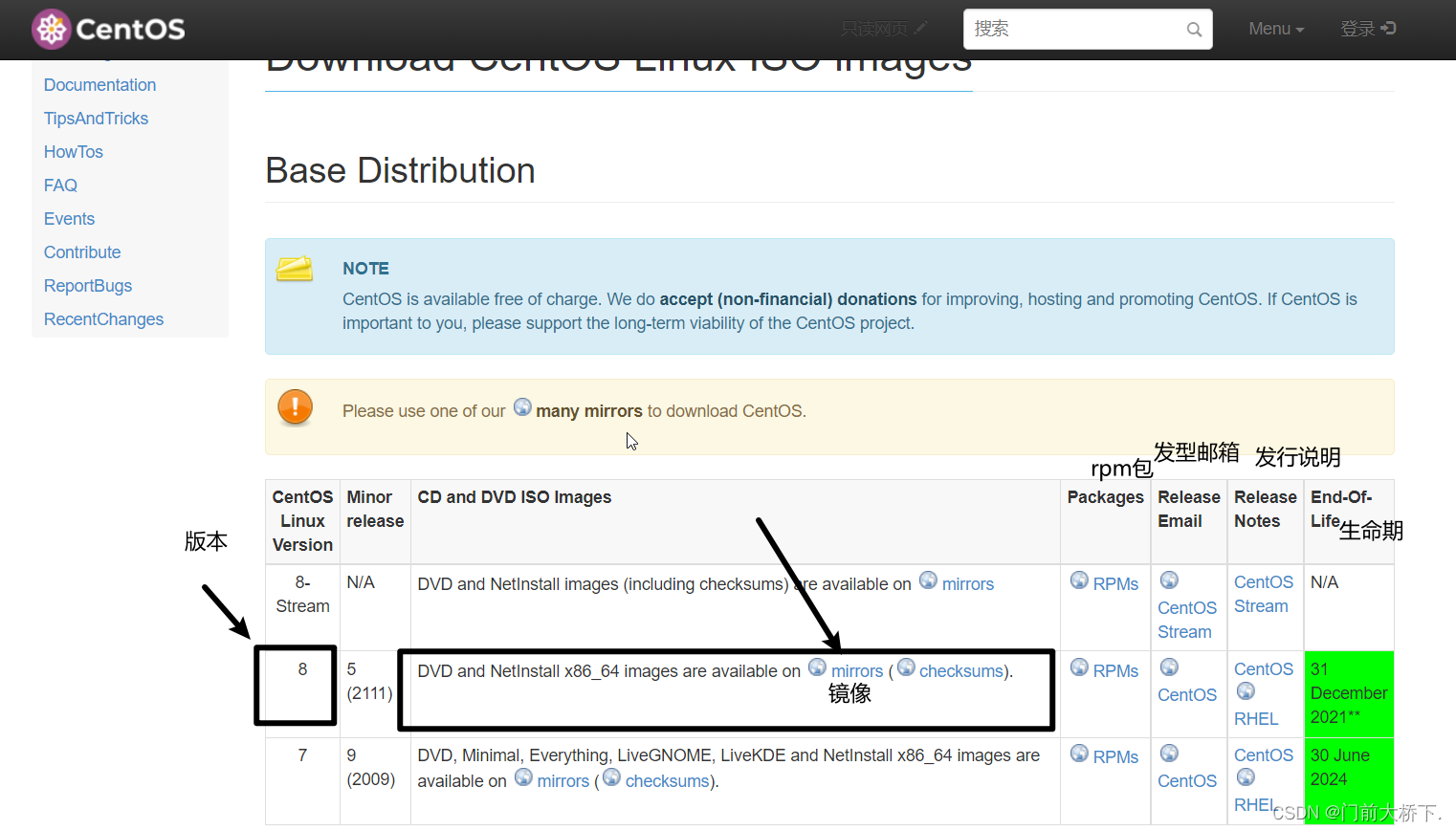Click globe icon before 'many mirrors'
The image size is (1456, 831).
click(x=522, y=406)
